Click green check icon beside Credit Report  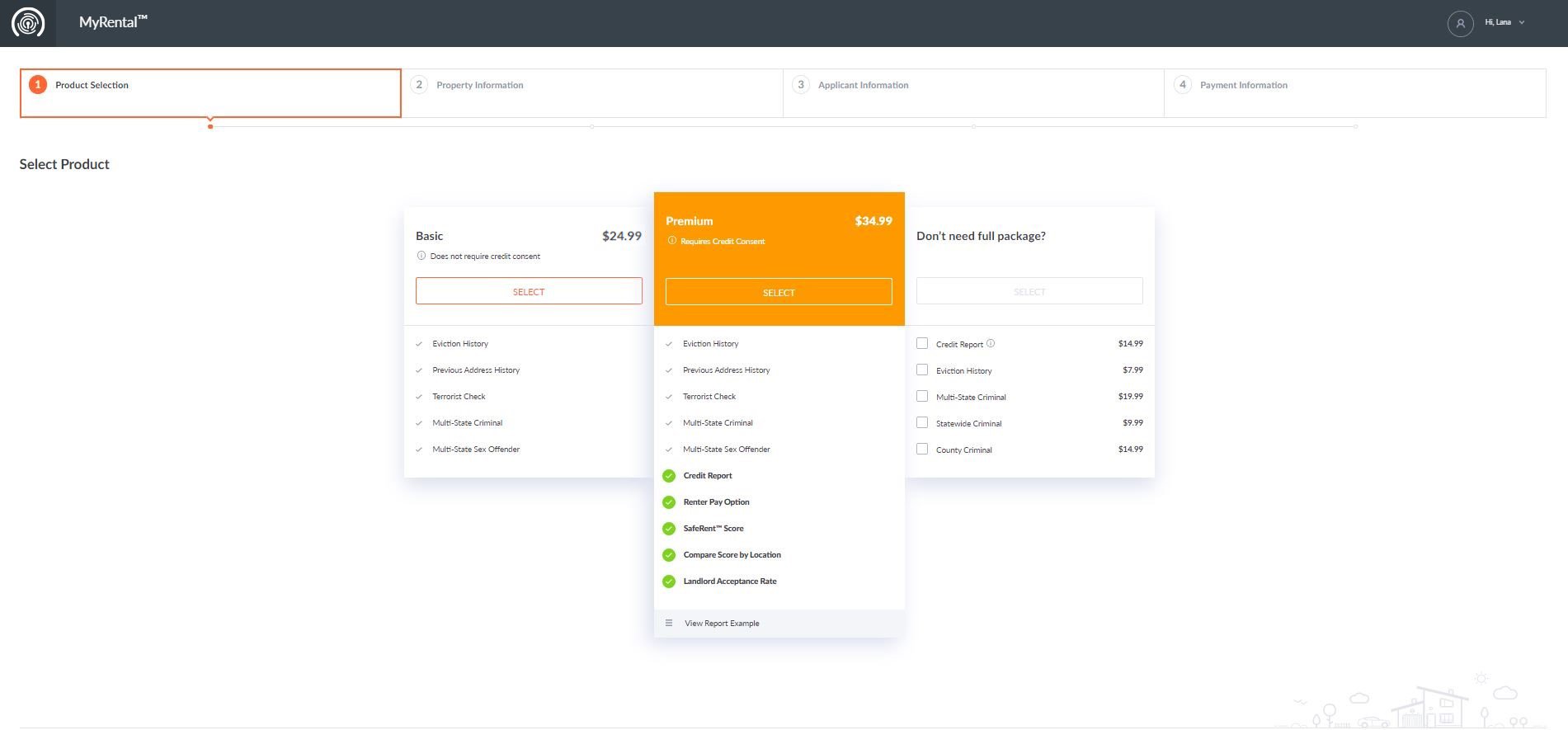coord(669,476)
